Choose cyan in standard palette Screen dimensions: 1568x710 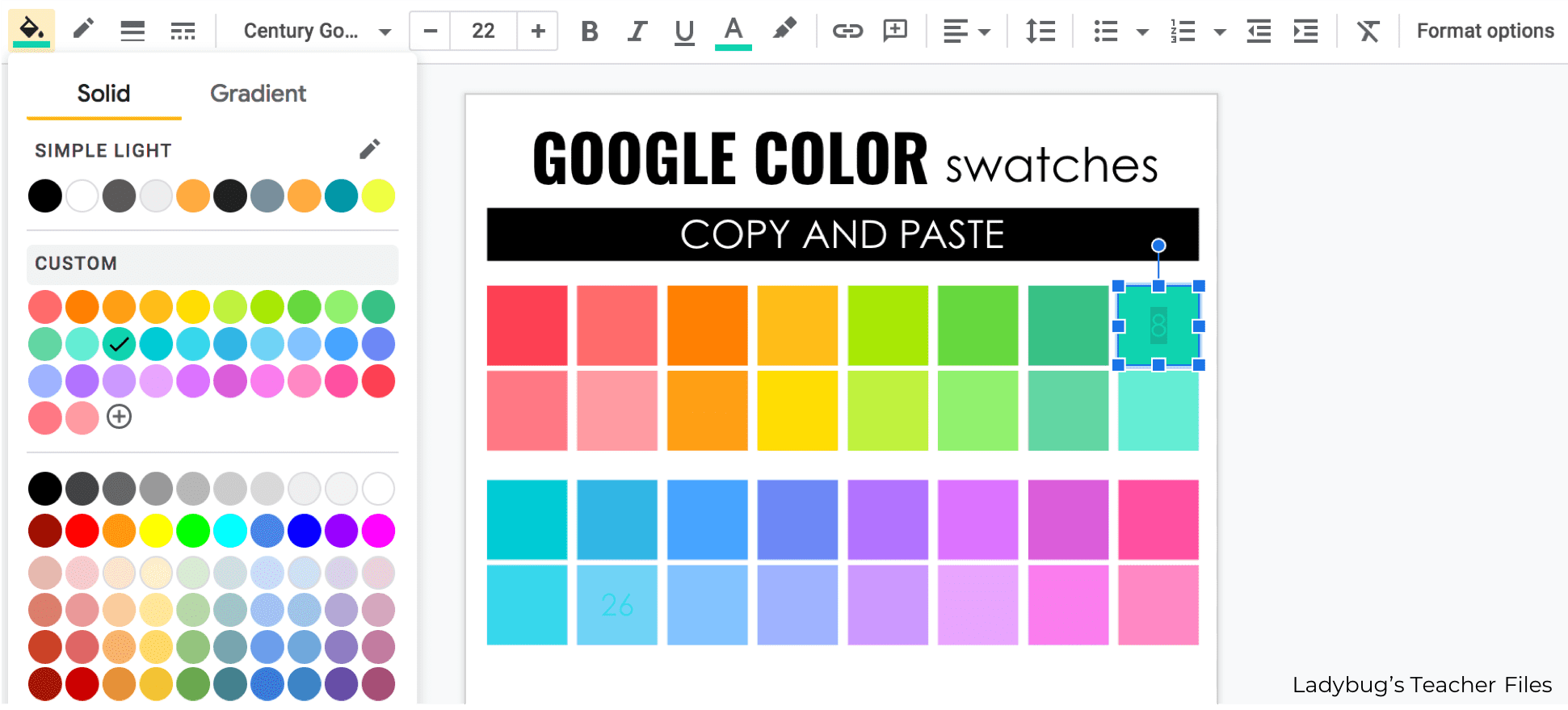[x=230, y=531]
